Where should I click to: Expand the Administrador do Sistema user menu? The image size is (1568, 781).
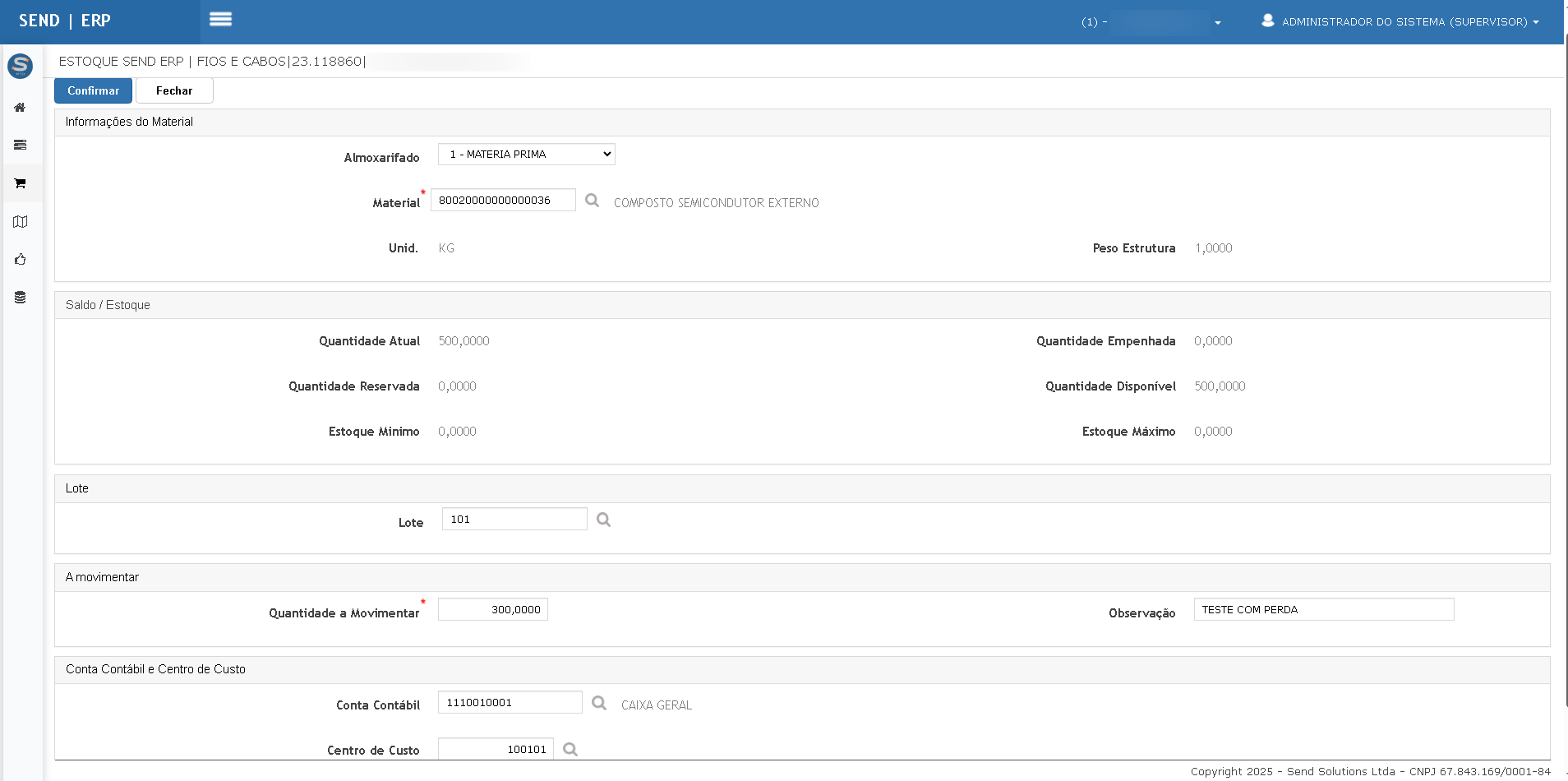(1400, 22)
